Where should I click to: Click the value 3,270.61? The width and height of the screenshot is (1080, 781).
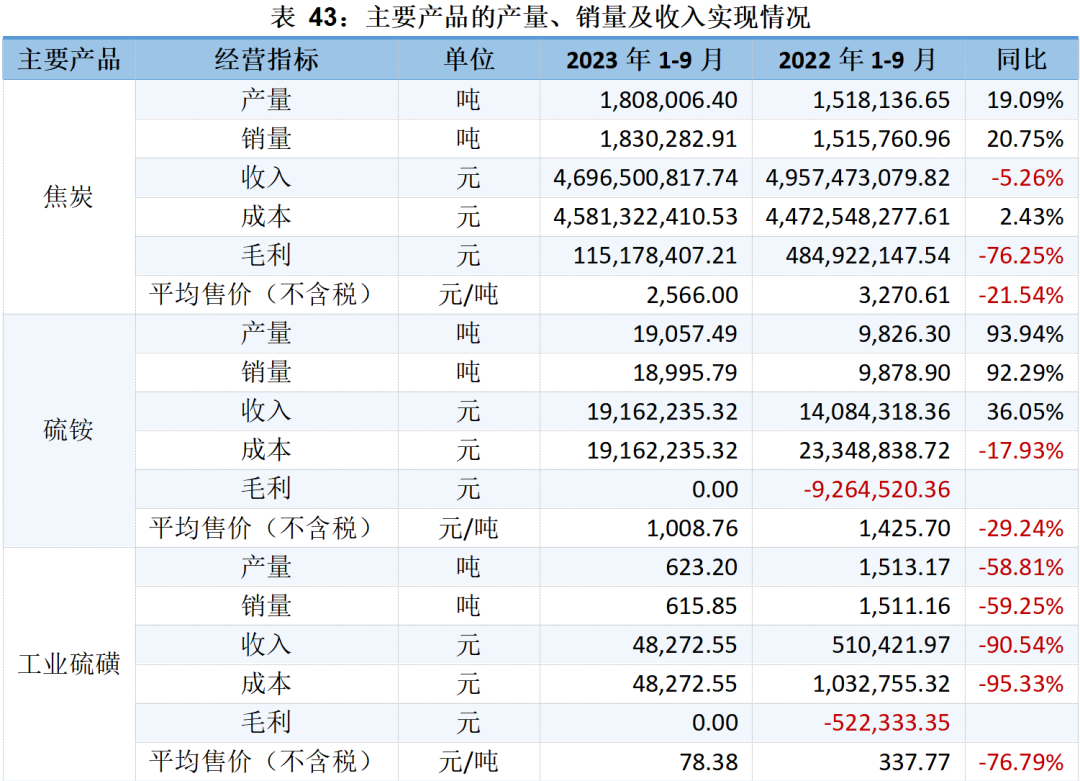pos(905,295)
